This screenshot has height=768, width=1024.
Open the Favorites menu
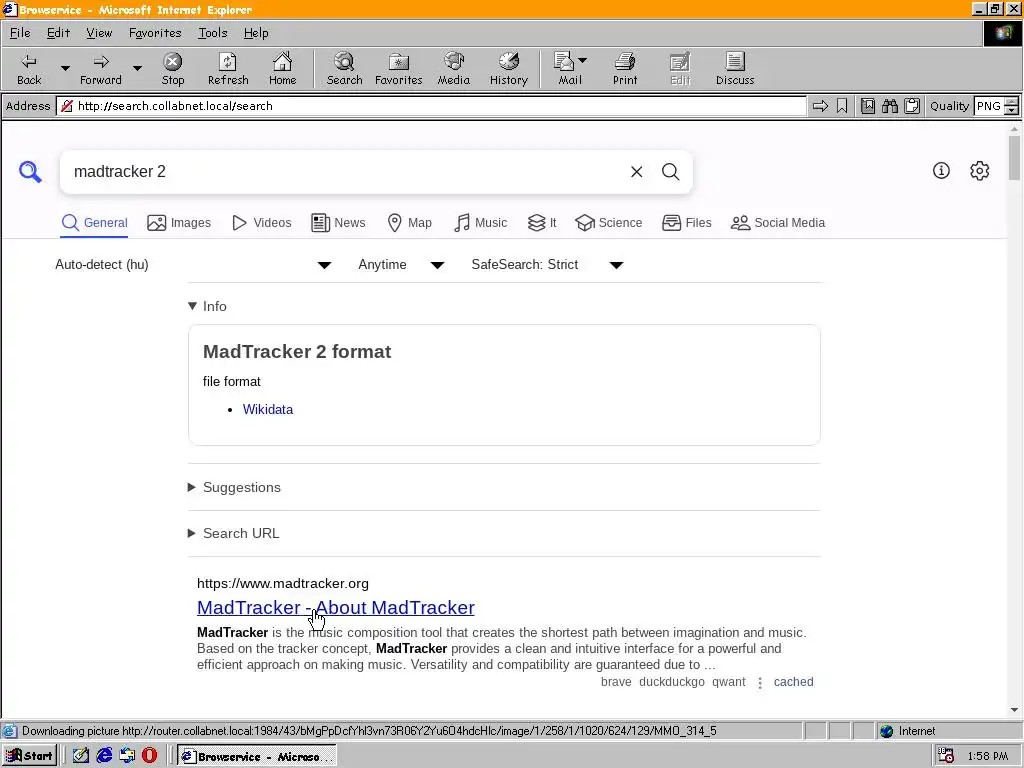tap(155, 33)
